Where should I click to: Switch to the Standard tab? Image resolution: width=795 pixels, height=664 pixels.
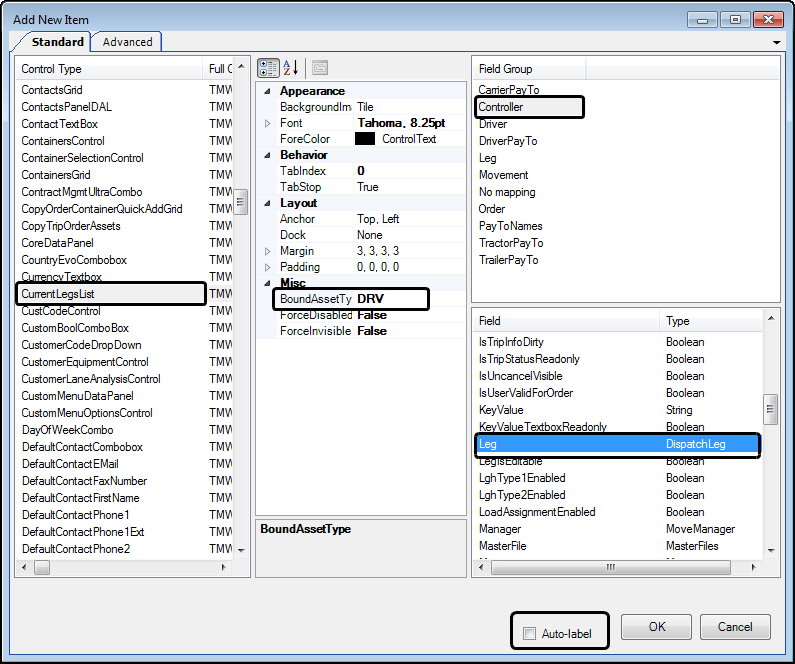[57, 42]
